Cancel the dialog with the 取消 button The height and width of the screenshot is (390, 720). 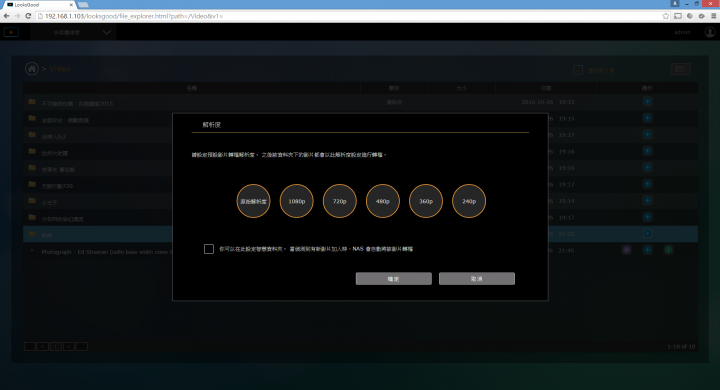tap(477, 279)
